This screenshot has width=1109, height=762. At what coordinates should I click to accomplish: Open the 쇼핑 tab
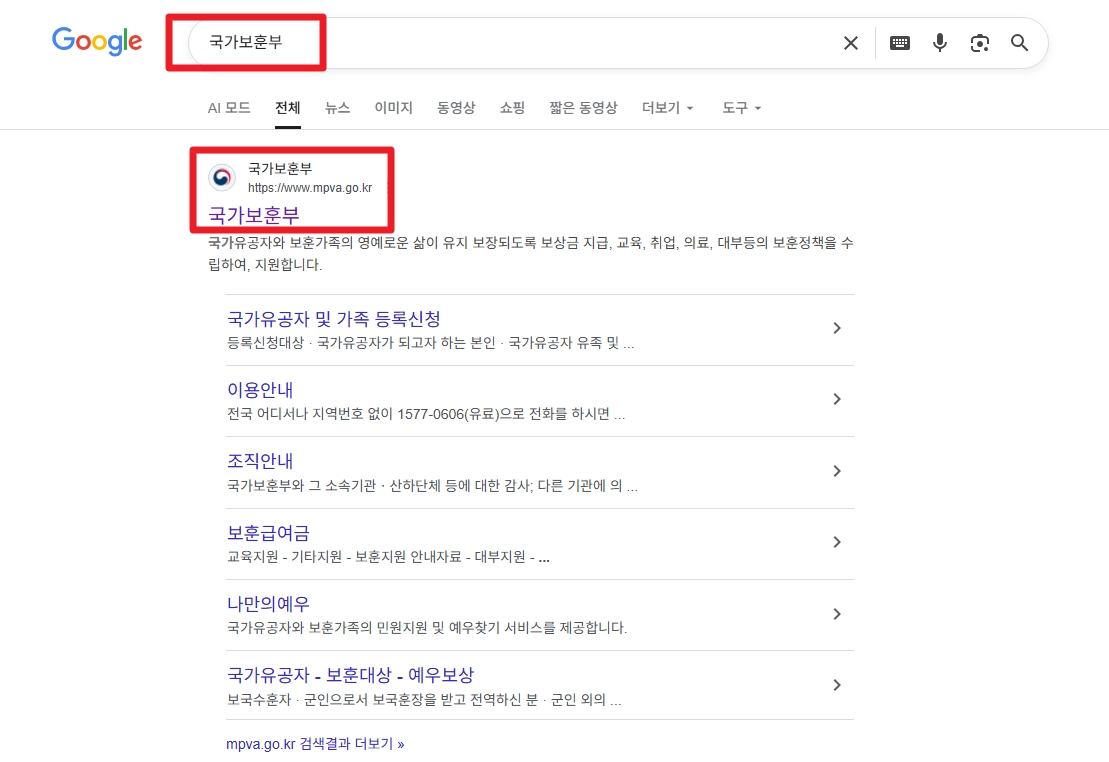511,108
